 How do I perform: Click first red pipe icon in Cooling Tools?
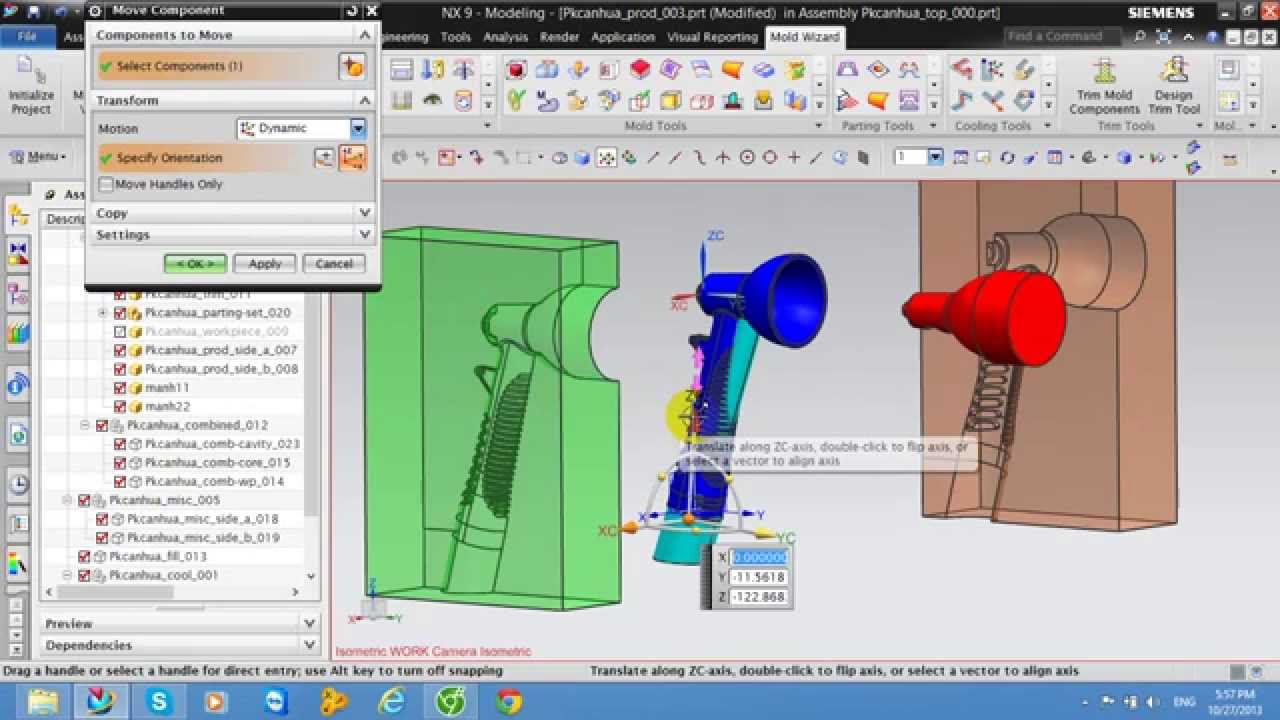(x=962, y=70)
